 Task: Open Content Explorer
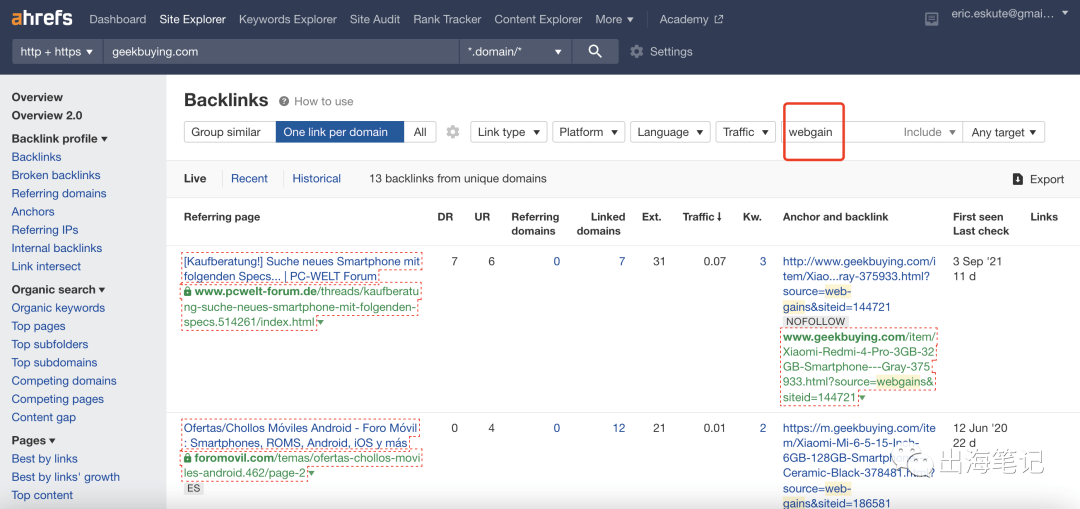(x=538, y=19)
